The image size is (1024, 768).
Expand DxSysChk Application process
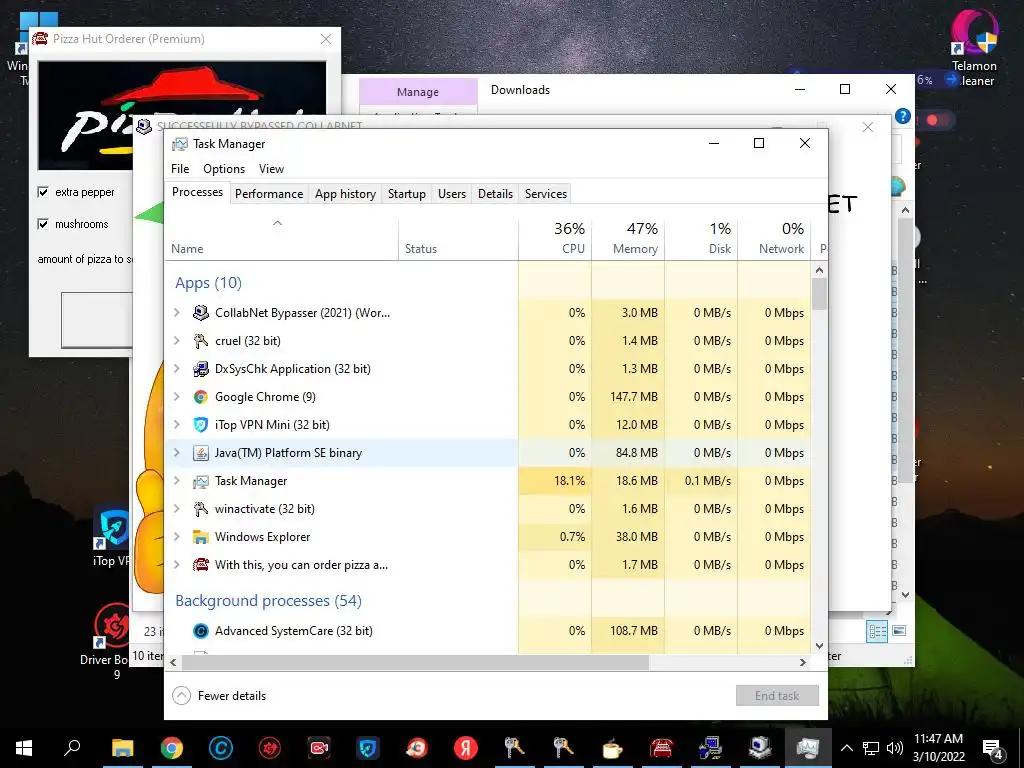click(176, 369)
